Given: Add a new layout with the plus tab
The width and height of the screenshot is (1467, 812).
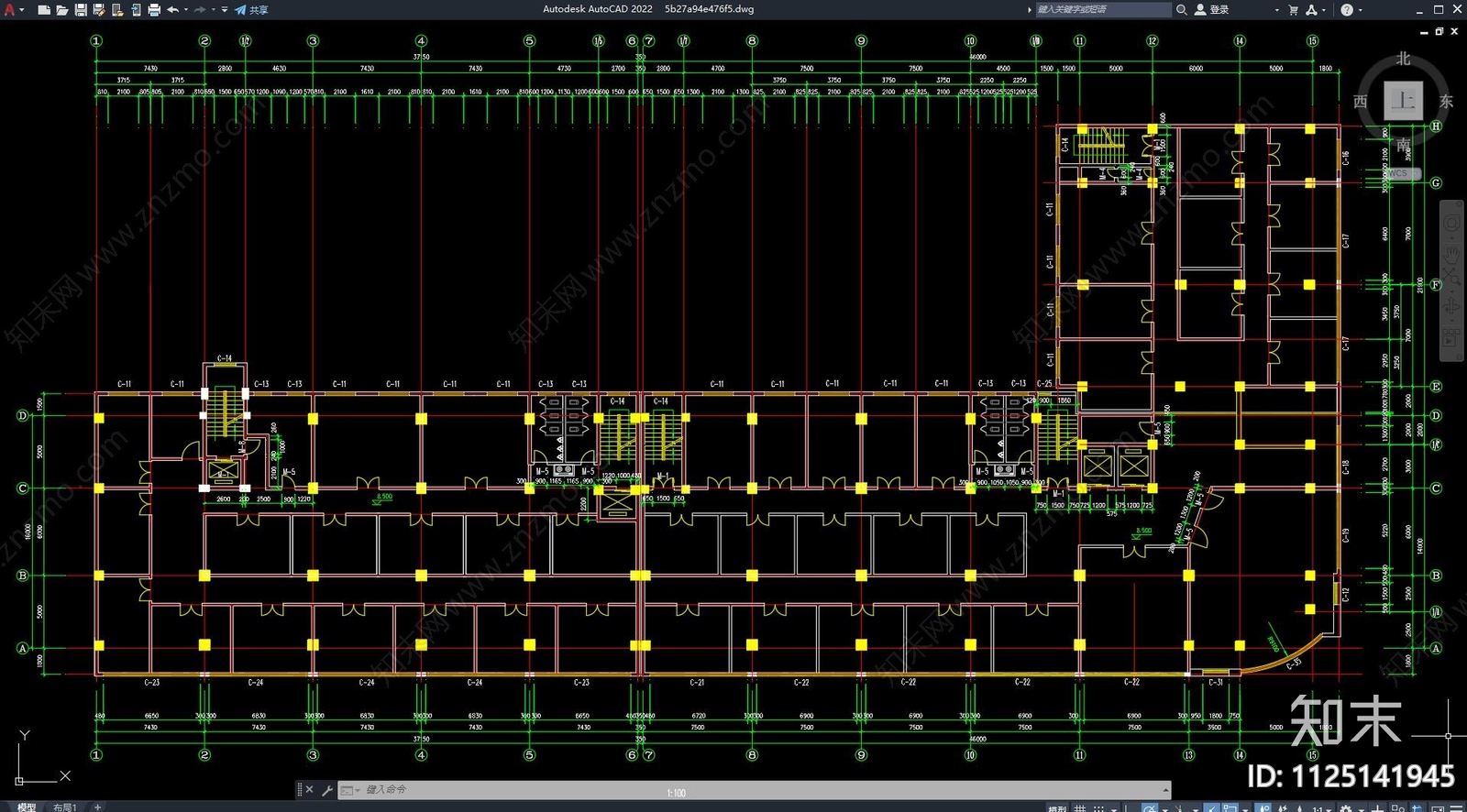Looking at the screenshot, I should 97,807.
